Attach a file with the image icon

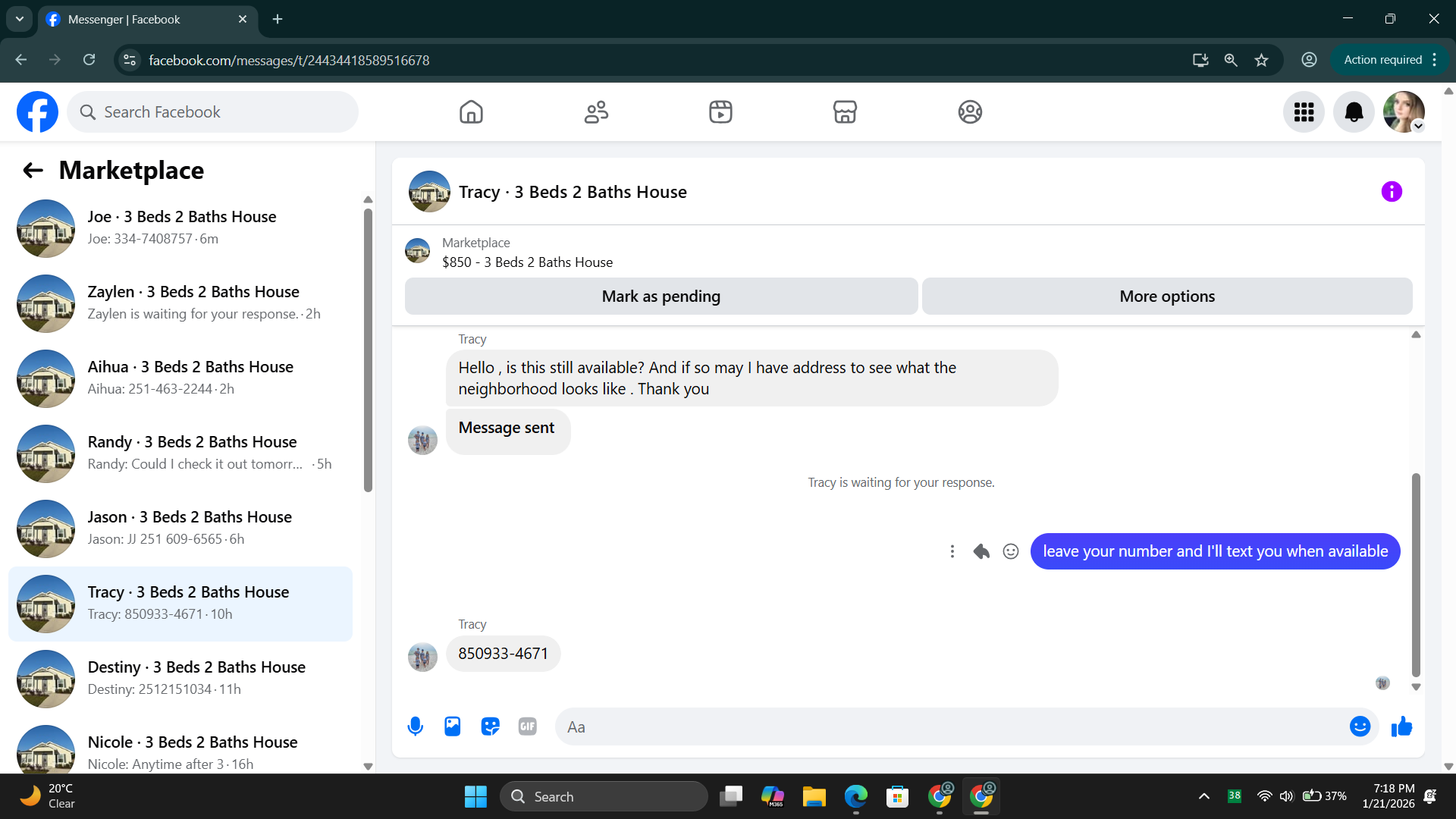point(453,726)
